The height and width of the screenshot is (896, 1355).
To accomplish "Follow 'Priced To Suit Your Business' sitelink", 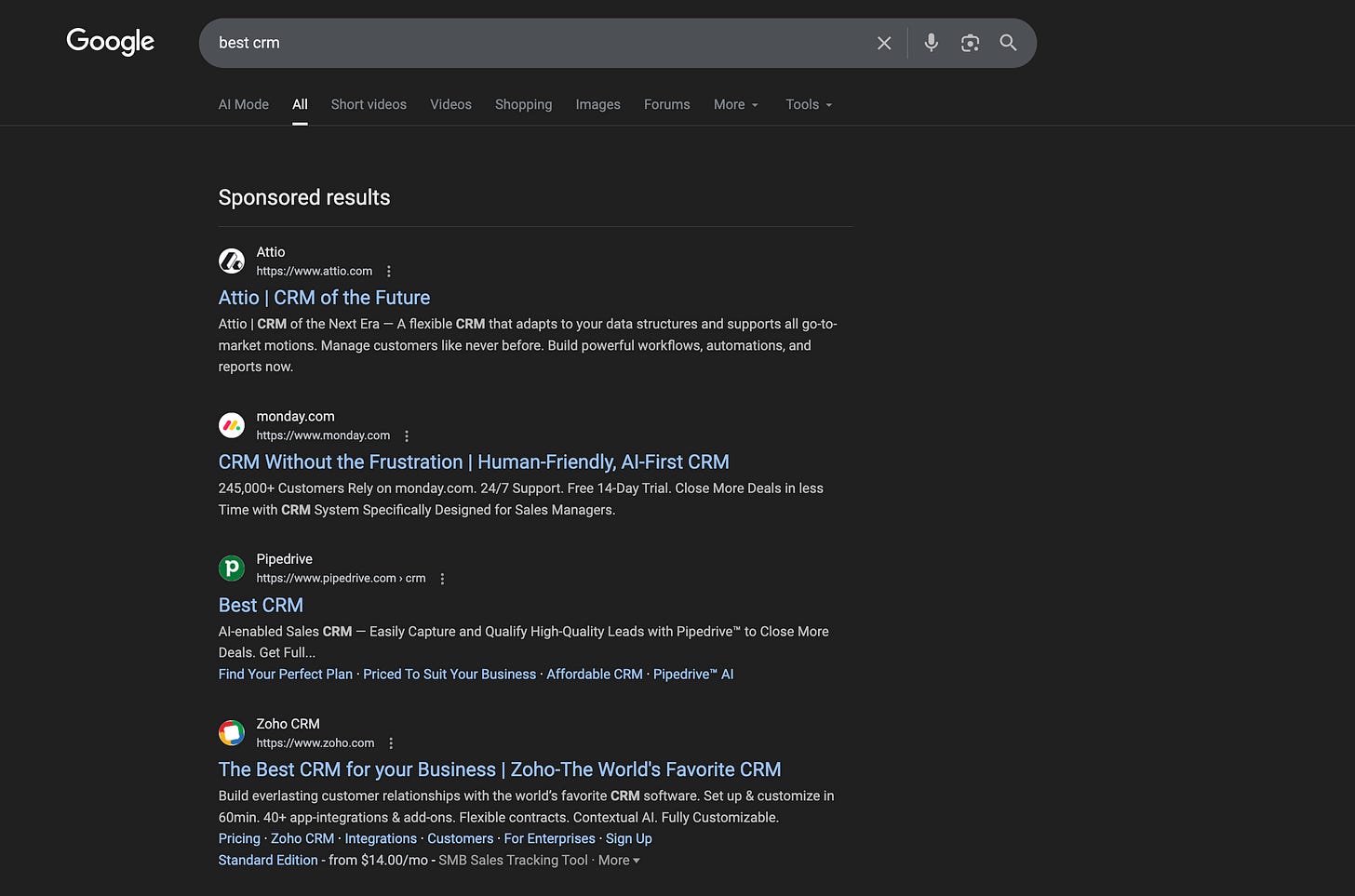I will 449,675.
